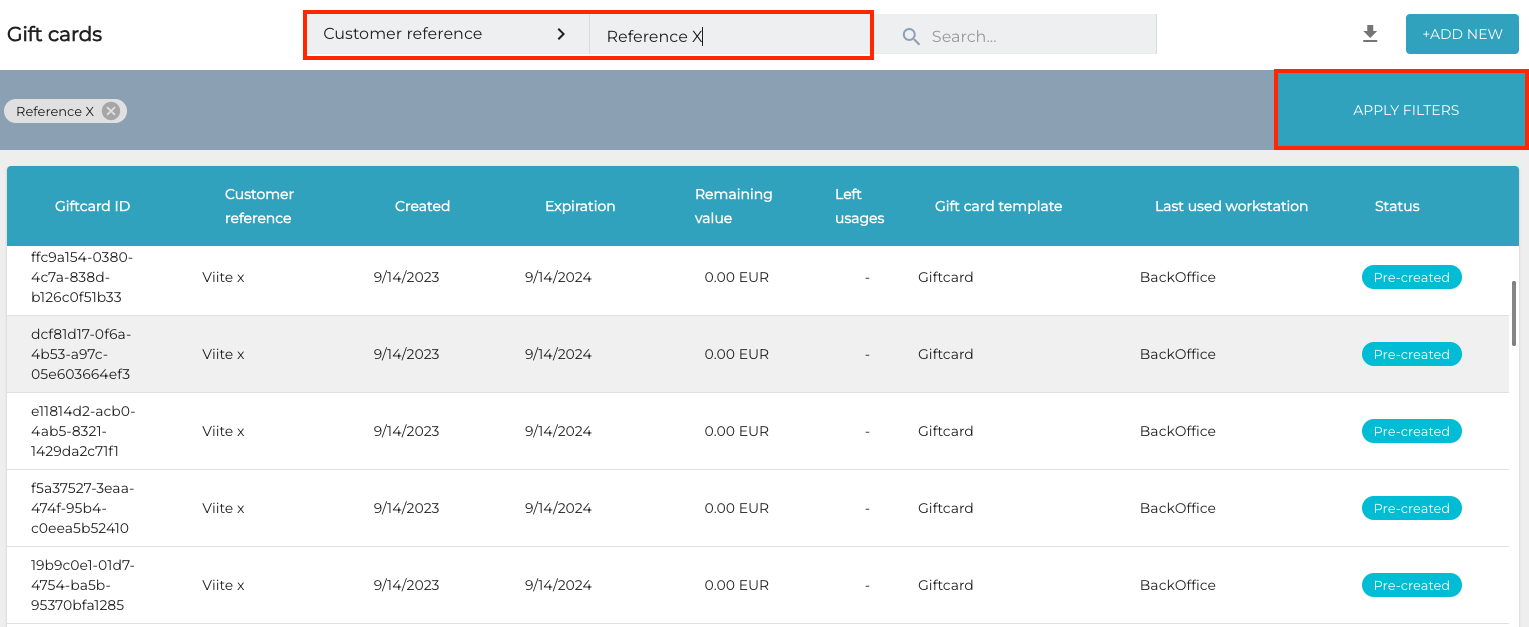Click the Status column header

[x=1397, y=206]
